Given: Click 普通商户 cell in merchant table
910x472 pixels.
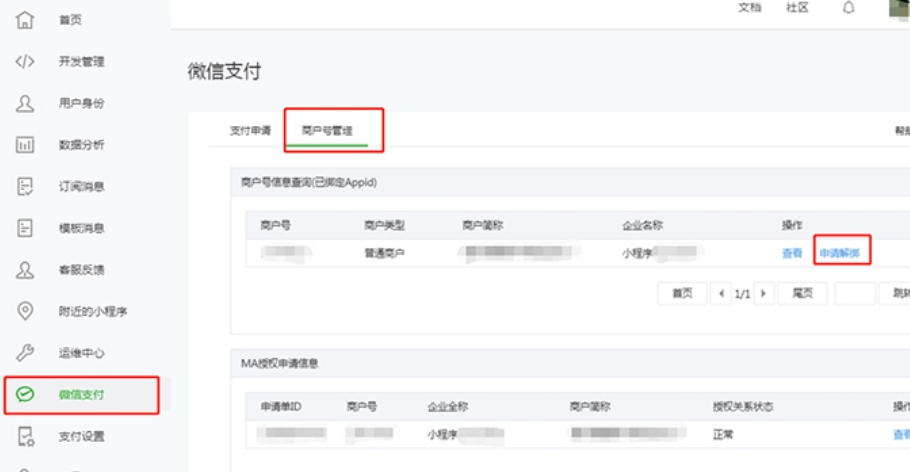Looking at the screenshot, I should [x=384, y=253].
